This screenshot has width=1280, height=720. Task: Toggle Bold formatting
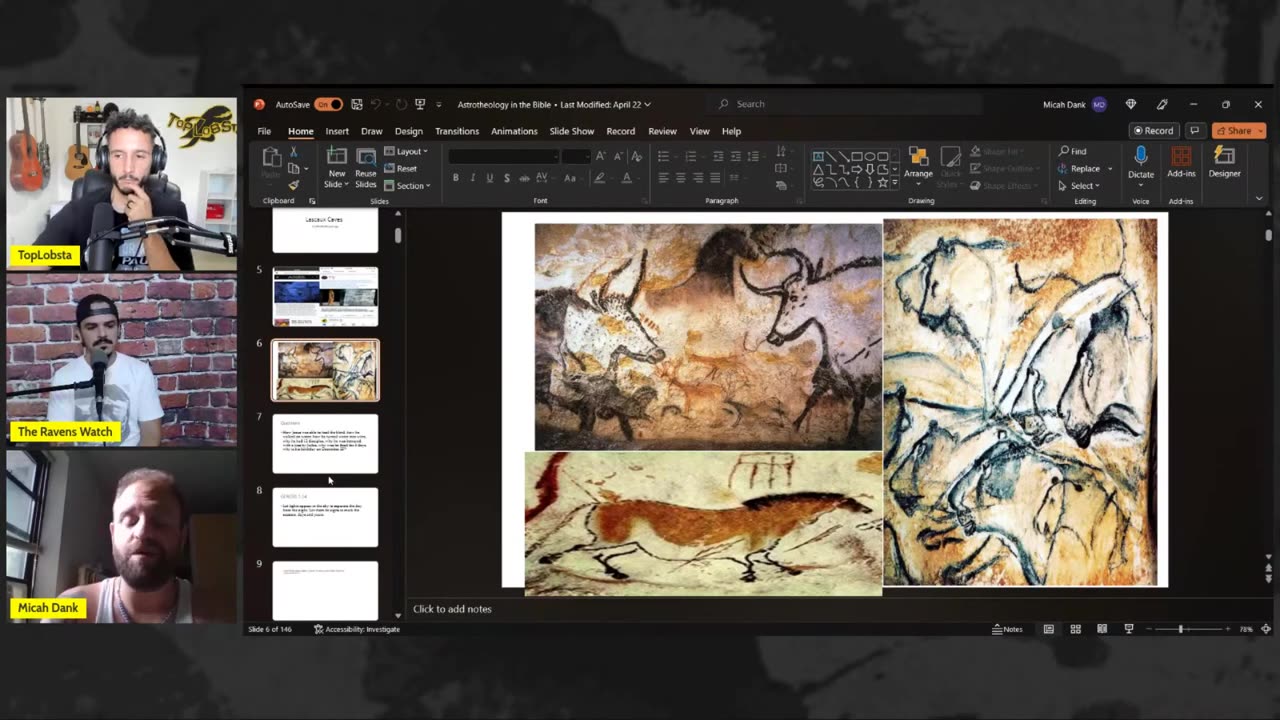[455, 178]
